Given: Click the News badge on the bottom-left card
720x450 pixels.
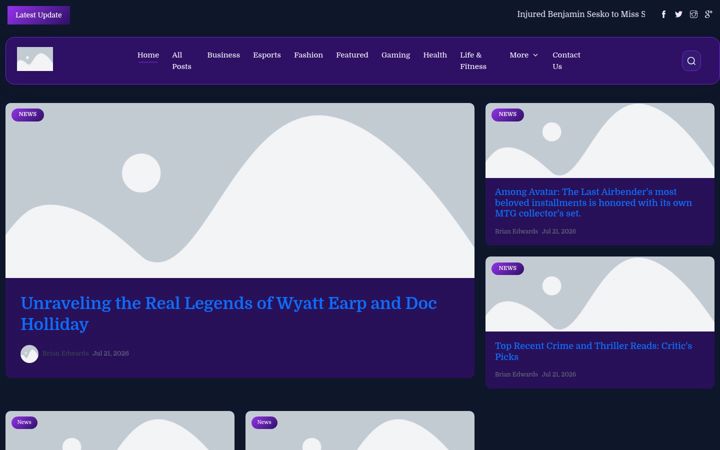Looking at the screenshot, I should (x=24, y=422).
